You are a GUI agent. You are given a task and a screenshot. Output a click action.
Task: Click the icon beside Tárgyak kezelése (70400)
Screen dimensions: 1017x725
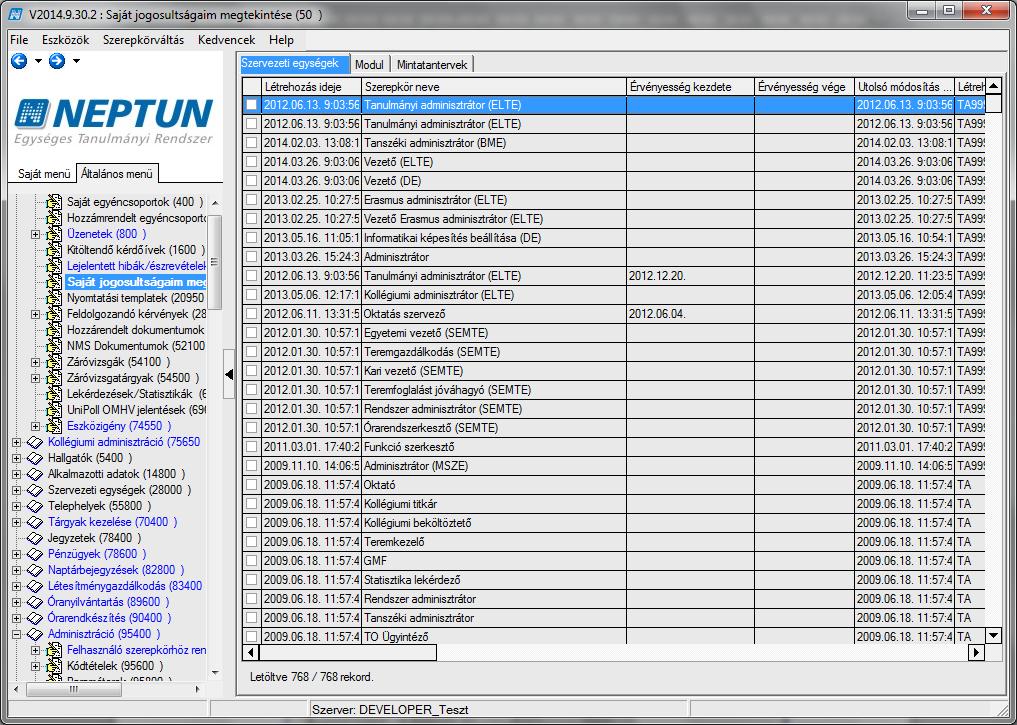[x=35, y=522]
